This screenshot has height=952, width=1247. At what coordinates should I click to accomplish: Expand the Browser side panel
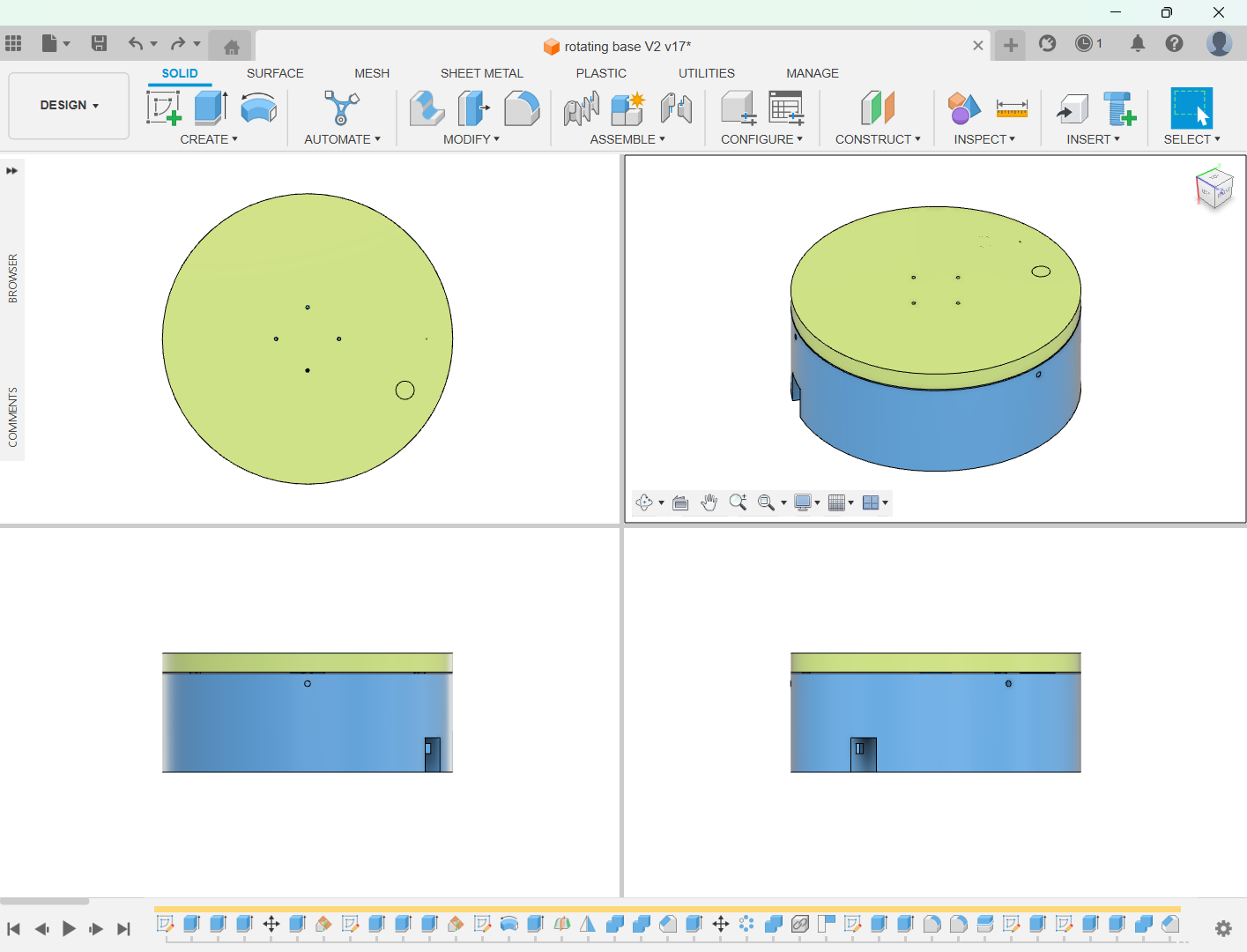coord(12,171)
